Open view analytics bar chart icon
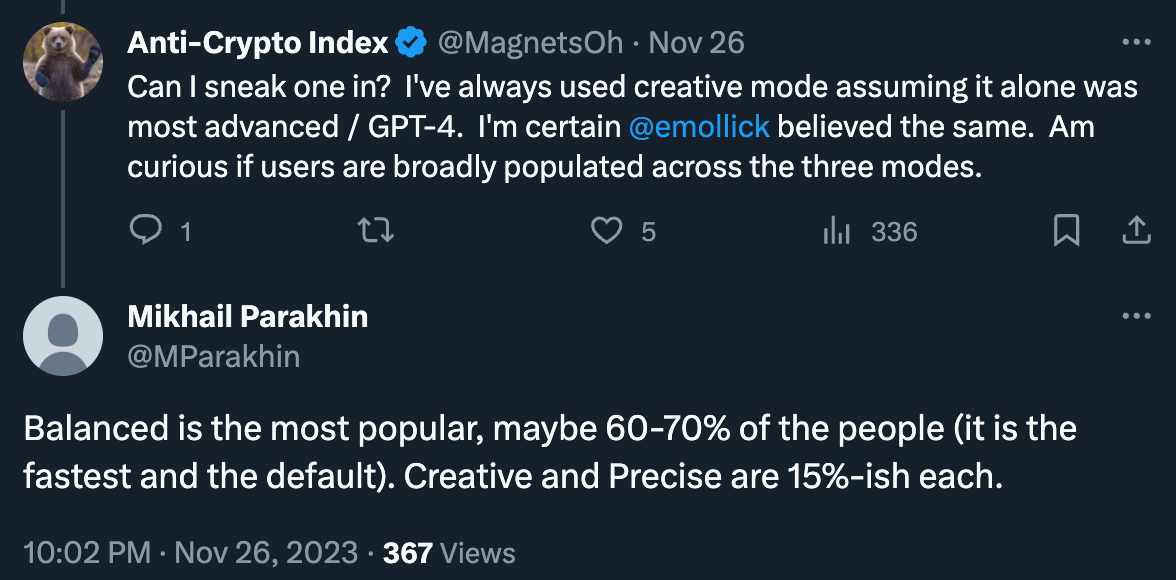This screenshot has height=580, width=1176. pos(835,232)
